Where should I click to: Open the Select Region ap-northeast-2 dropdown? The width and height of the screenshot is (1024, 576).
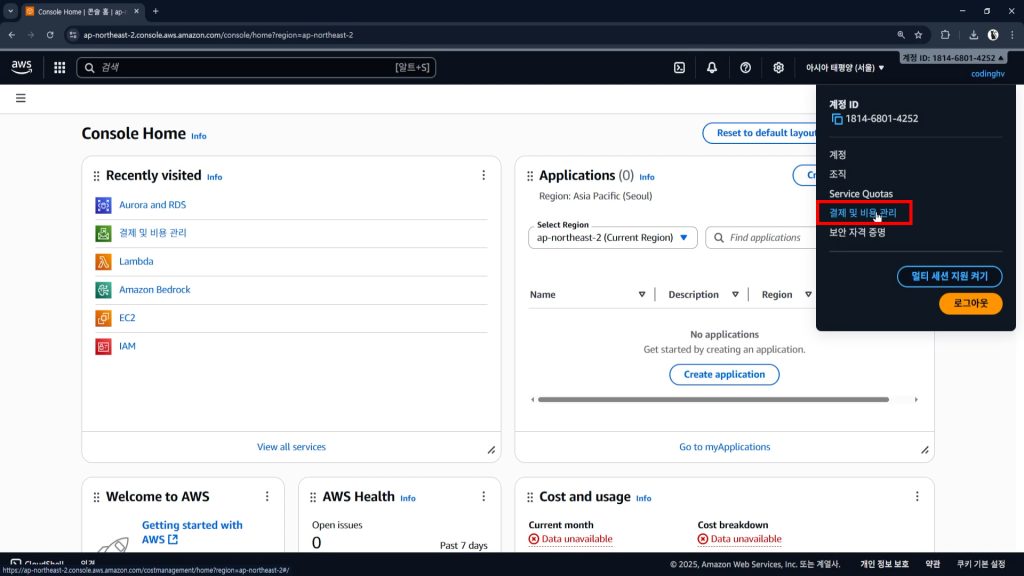tap(613, 238)
